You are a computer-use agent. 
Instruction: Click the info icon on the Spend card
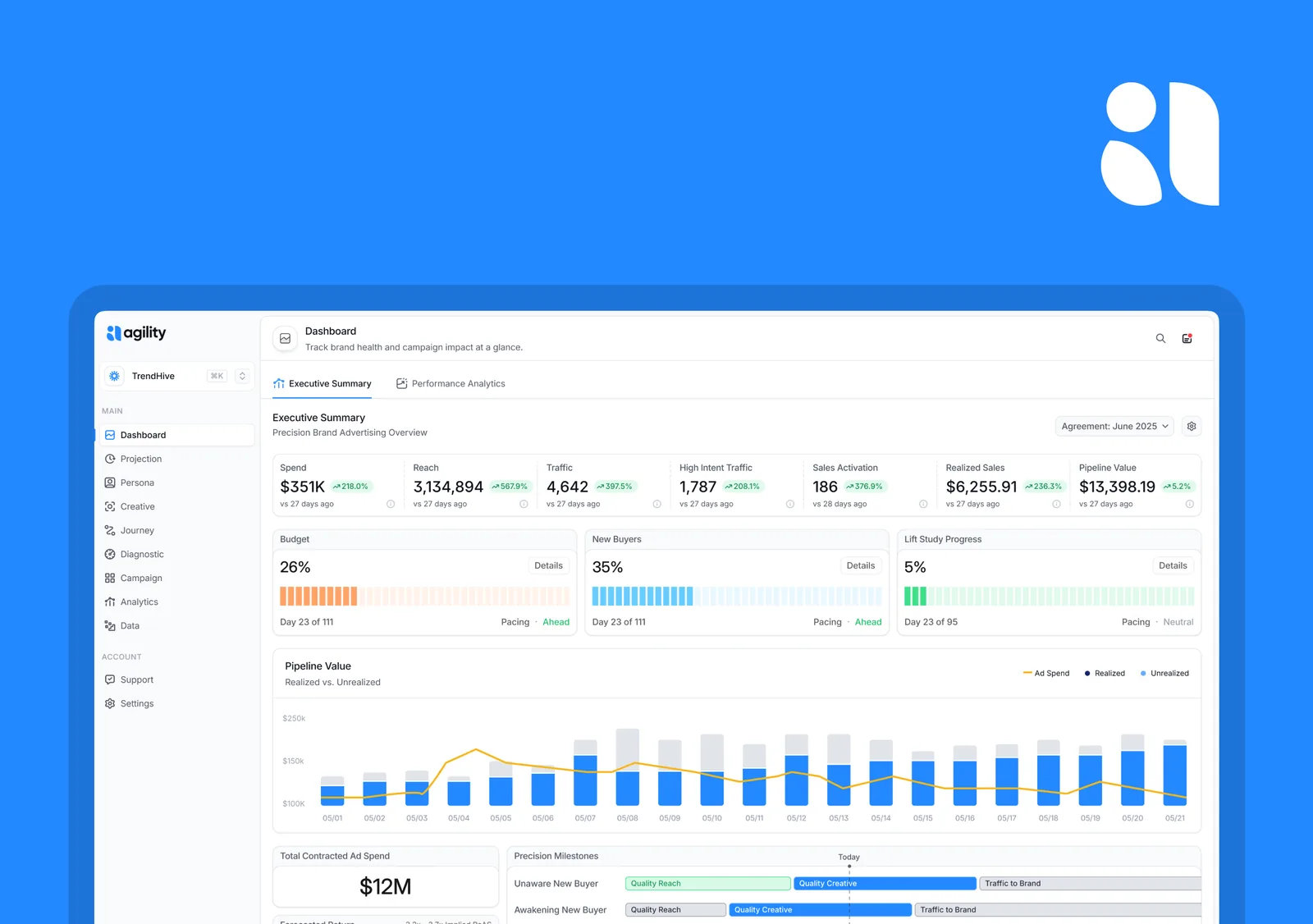click(x=391, y=504)
